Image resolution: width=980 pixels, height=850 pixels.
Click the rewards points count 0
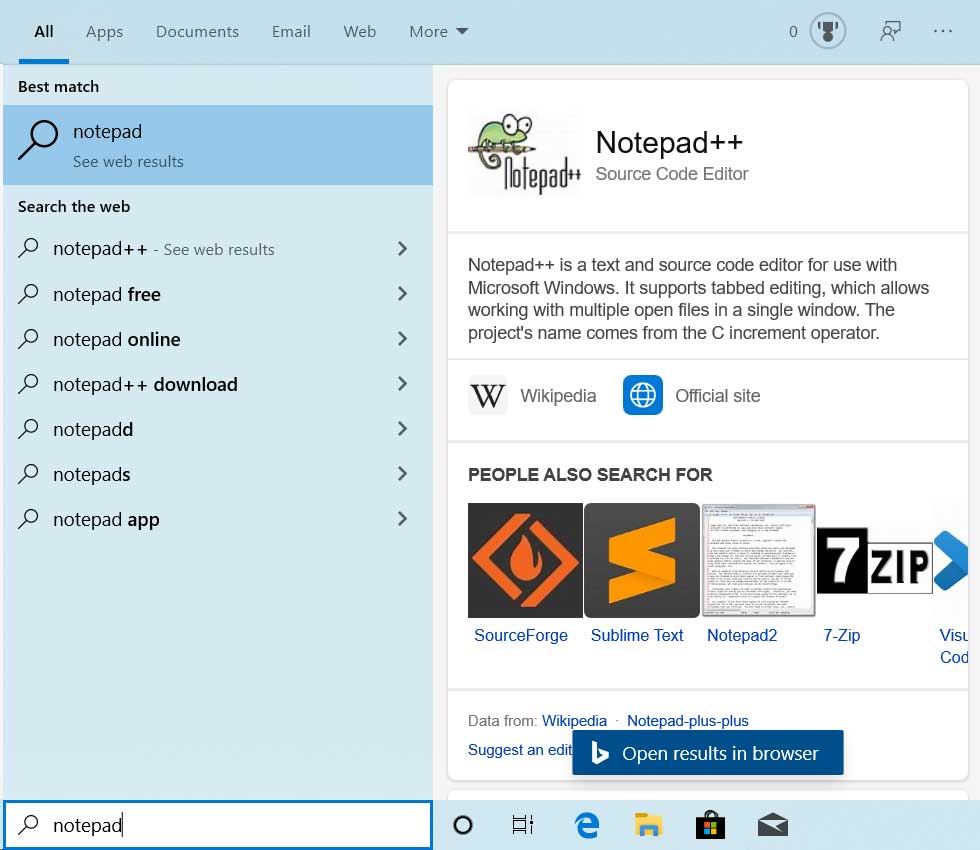pyautogui.click(x=793, y=31)
